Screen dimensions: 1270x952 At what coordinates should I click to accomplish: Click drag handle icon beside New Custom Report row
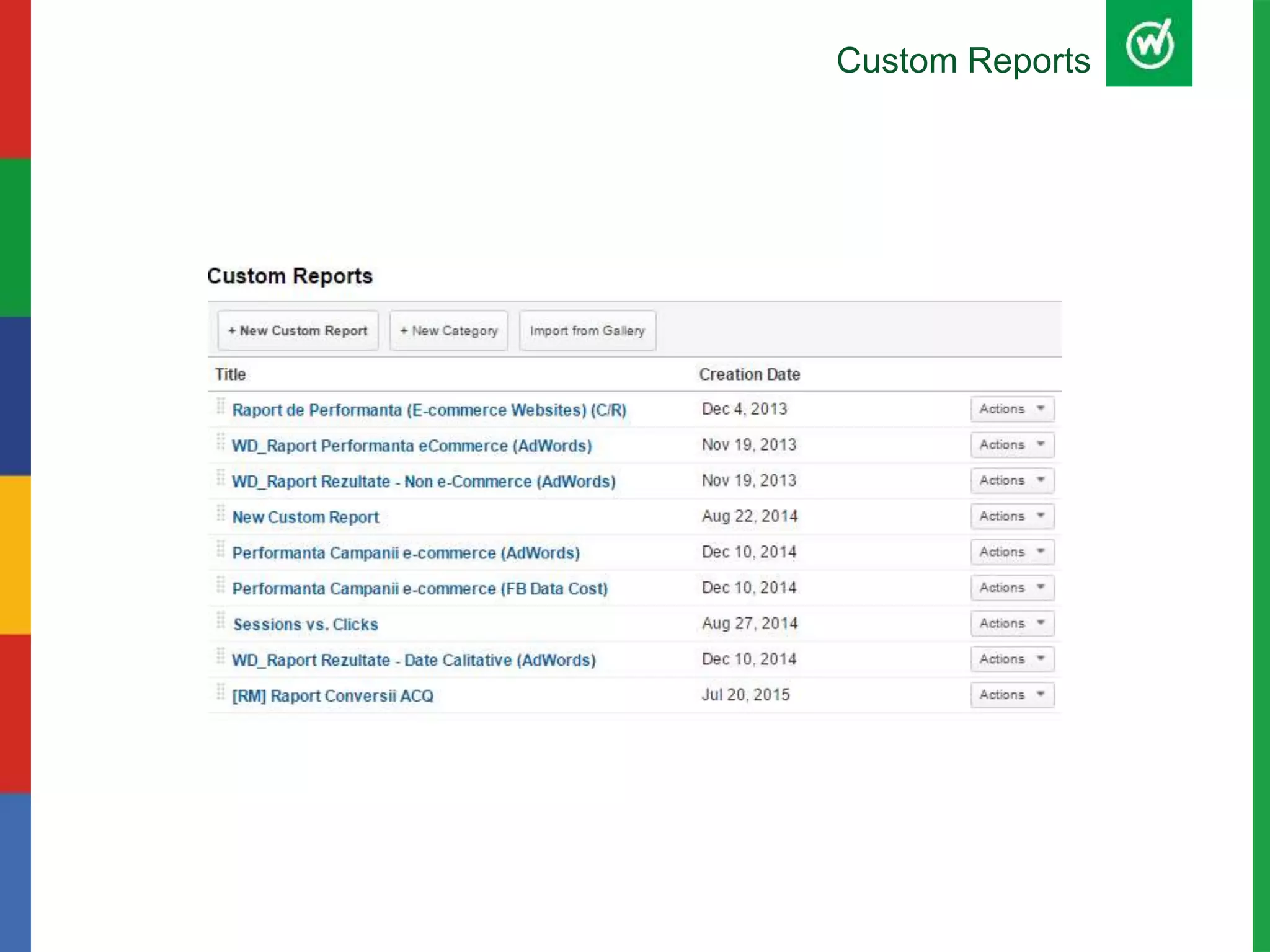point(221,513)
